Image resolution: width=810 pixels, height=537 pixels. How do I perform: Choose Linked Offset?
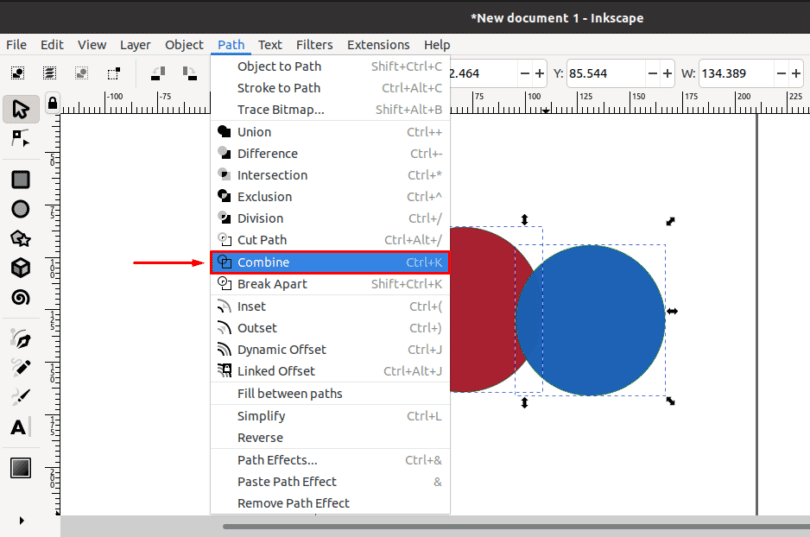point(330,372)
